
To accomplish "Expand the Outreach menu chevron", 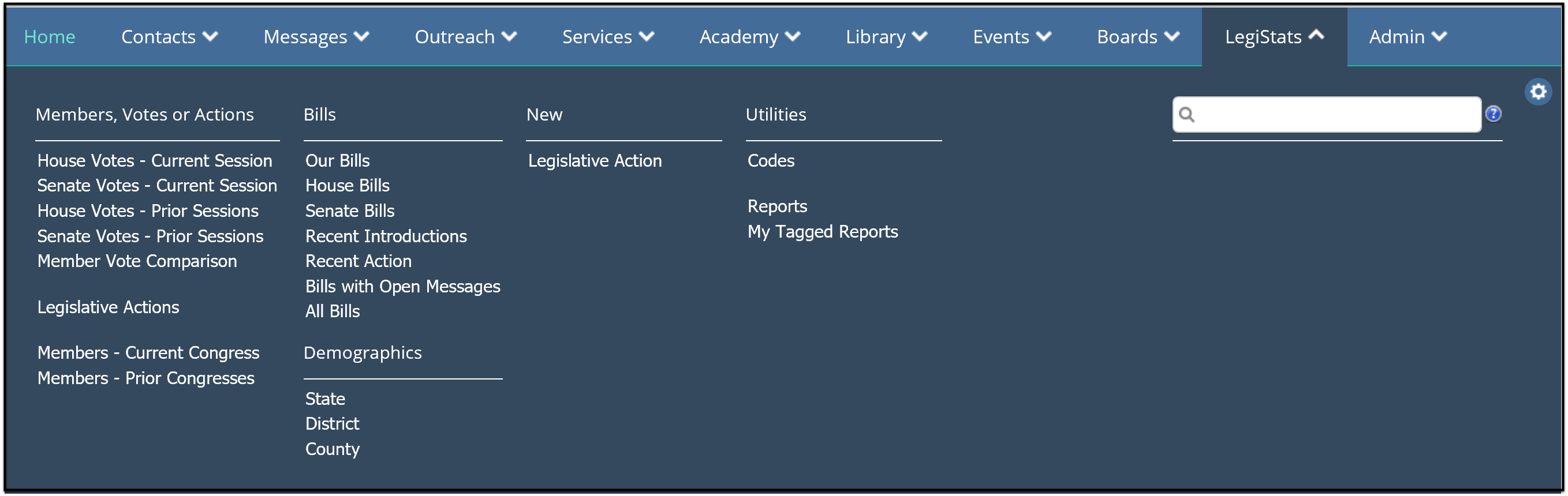I will pos(509,37).
